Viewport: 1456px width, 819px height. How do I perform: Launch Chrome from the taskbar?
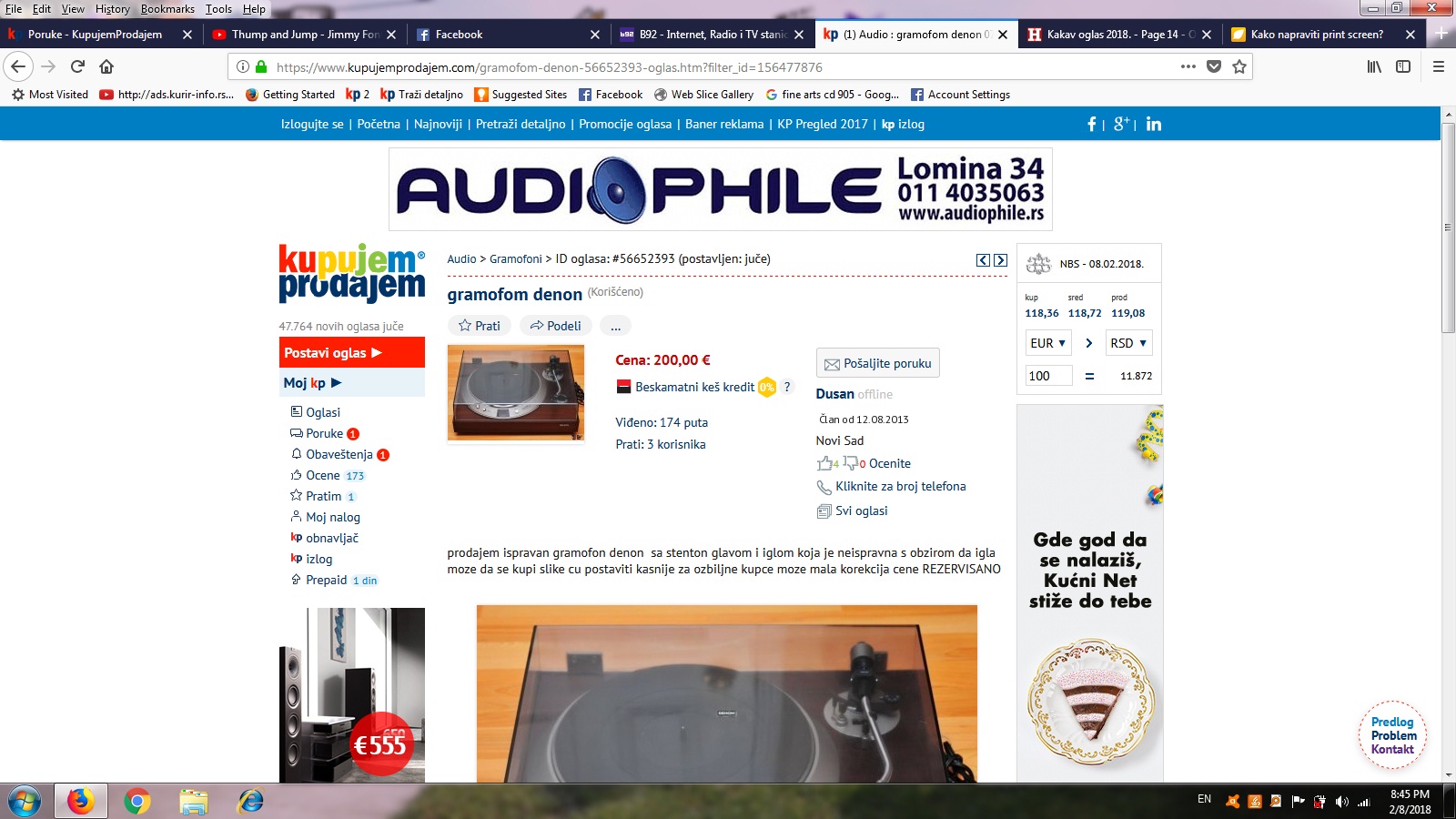137,802
